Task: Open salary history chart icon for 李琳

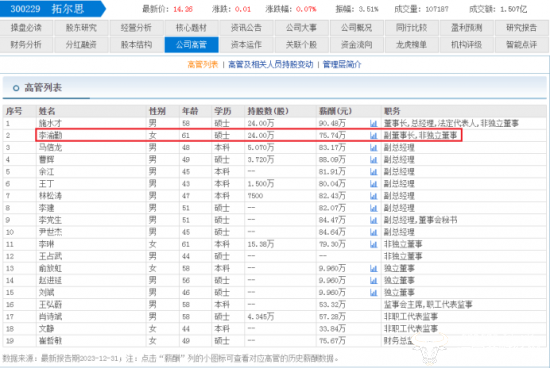Action: pos(373,245)
